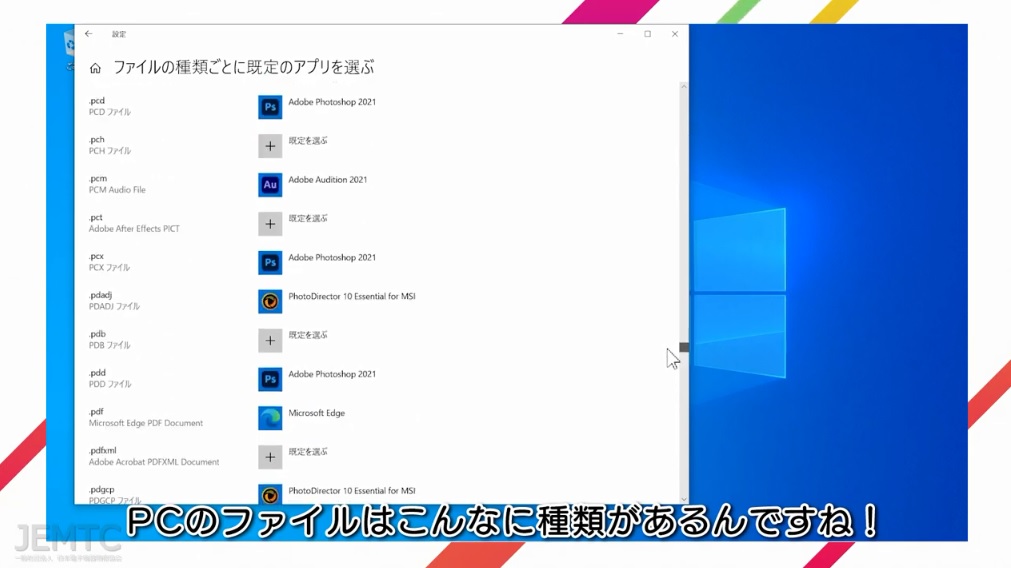Viewport: 1011px width, 568px height.
Task: Click the 'PDADJ ファイル' description
Action: [x=114, y=306]
